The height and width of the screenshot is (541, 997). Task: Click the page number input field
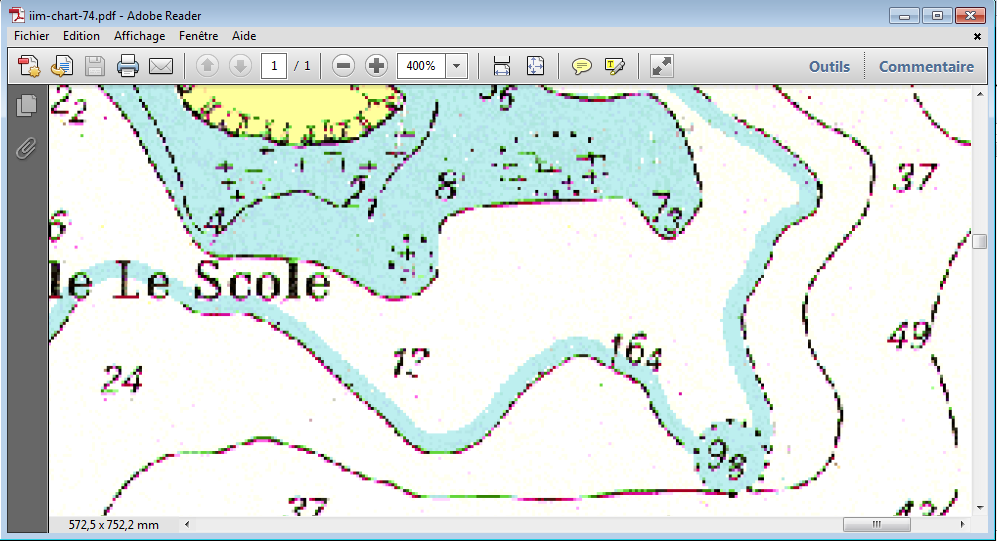pos(274,67)
